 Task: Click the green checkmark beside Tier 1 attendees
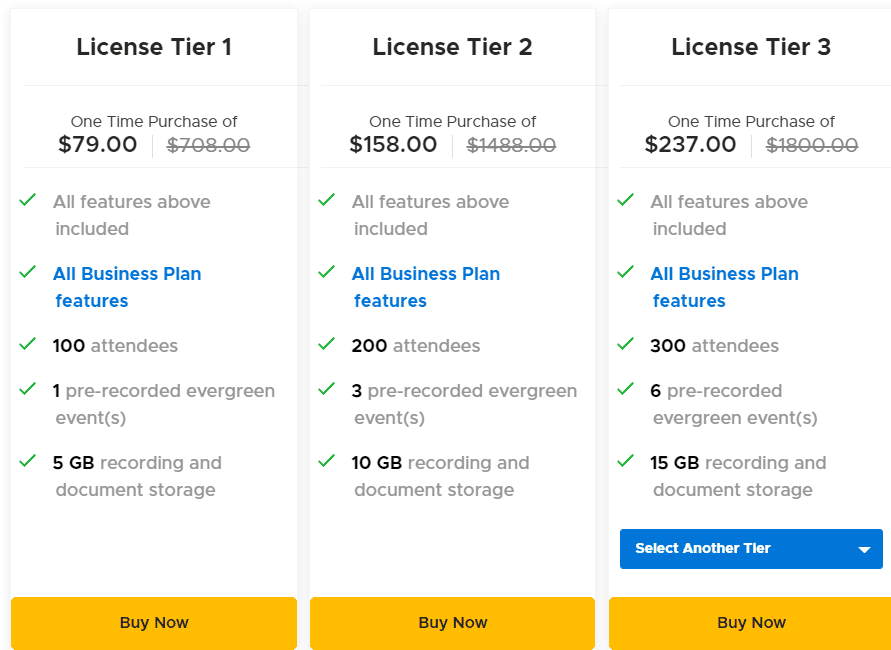[28, 344]
